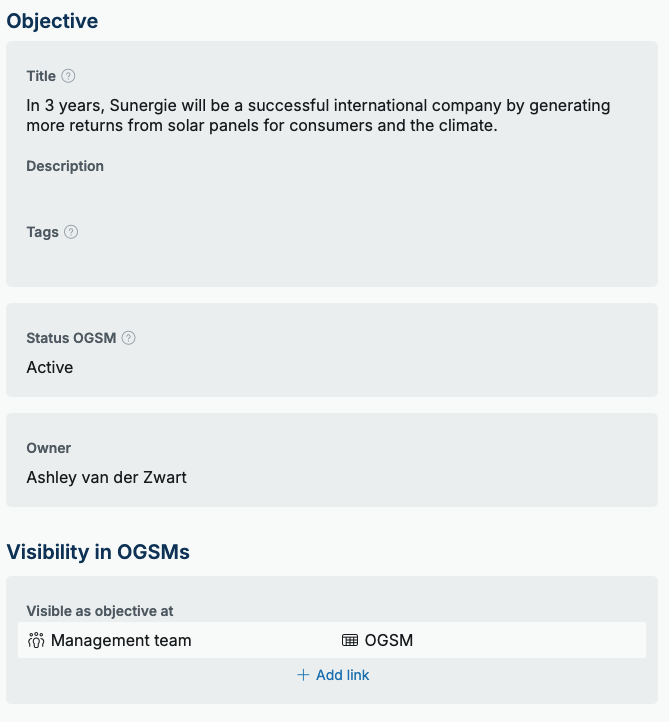Click the team people icon before Management team
The image size is (669, 722).
(x=36, y=640)
